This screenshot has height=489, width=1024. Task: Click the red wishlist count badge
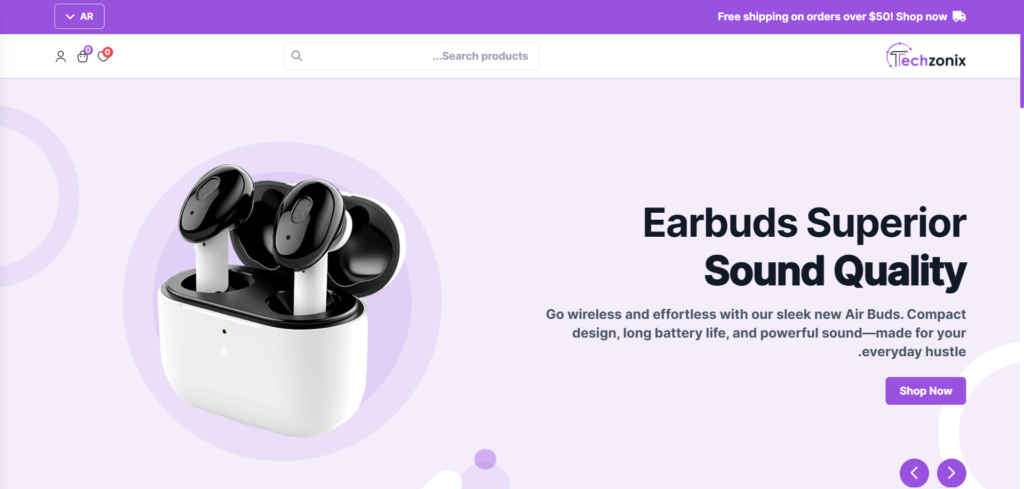(x=108, y=52)
